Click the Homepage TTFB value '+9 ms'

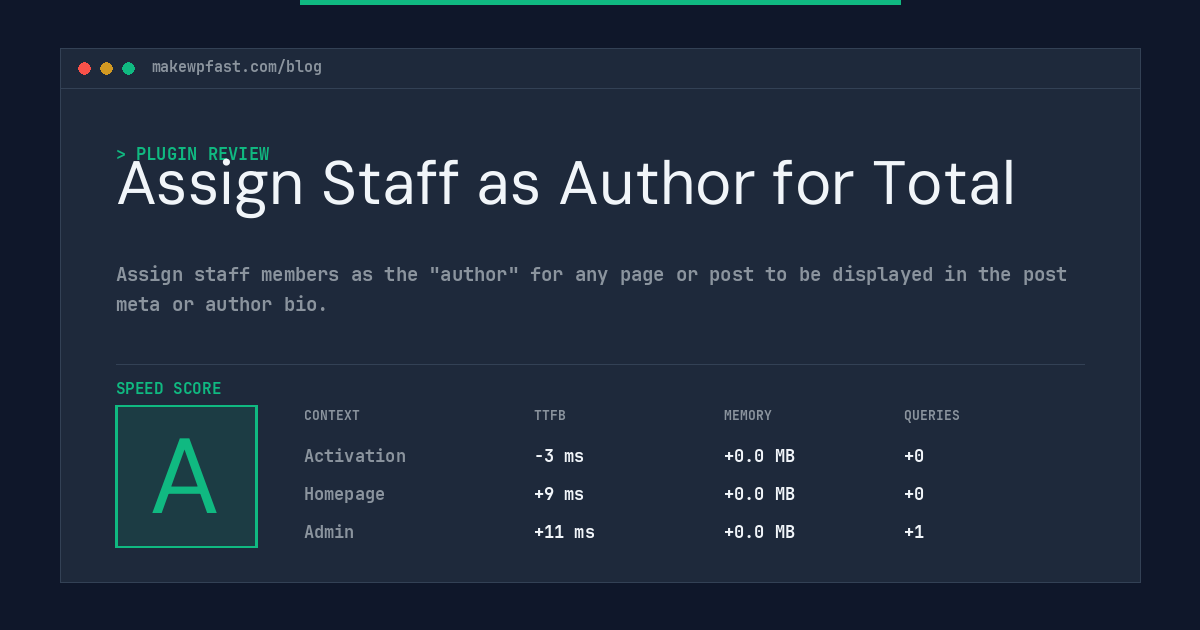(x=559, y=494)
